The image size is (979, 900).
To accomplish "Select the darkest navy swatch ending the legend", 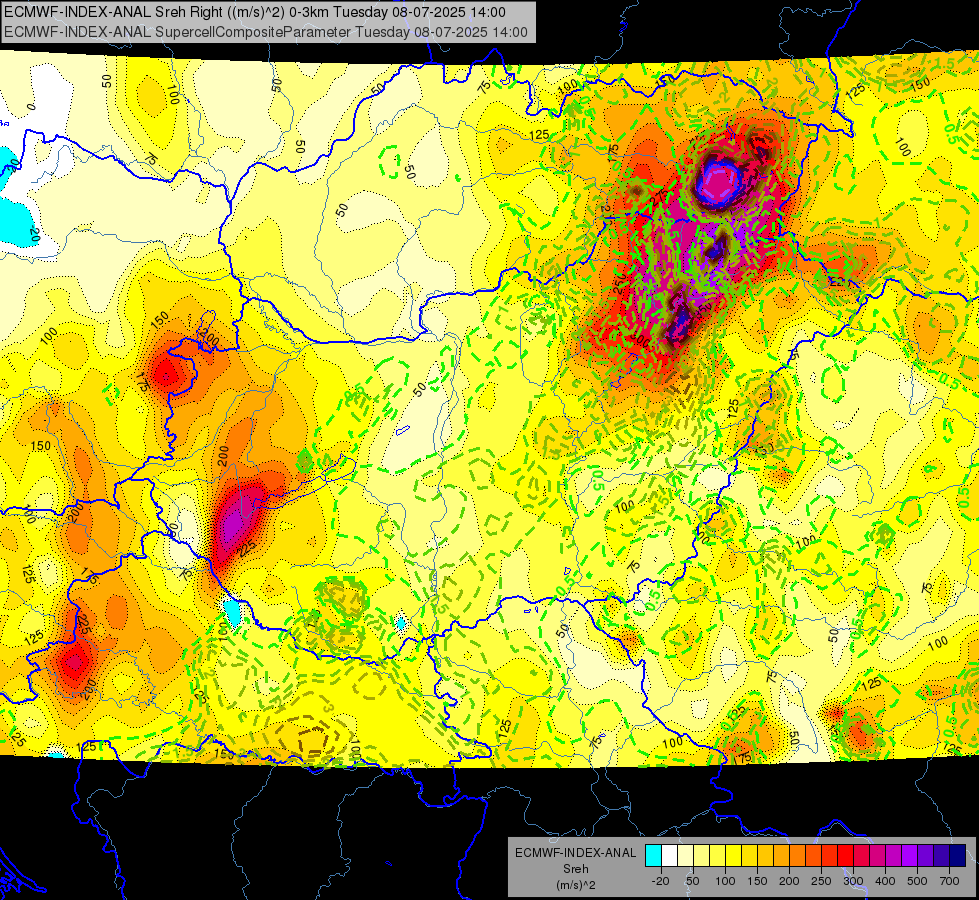I will (958, 855).
